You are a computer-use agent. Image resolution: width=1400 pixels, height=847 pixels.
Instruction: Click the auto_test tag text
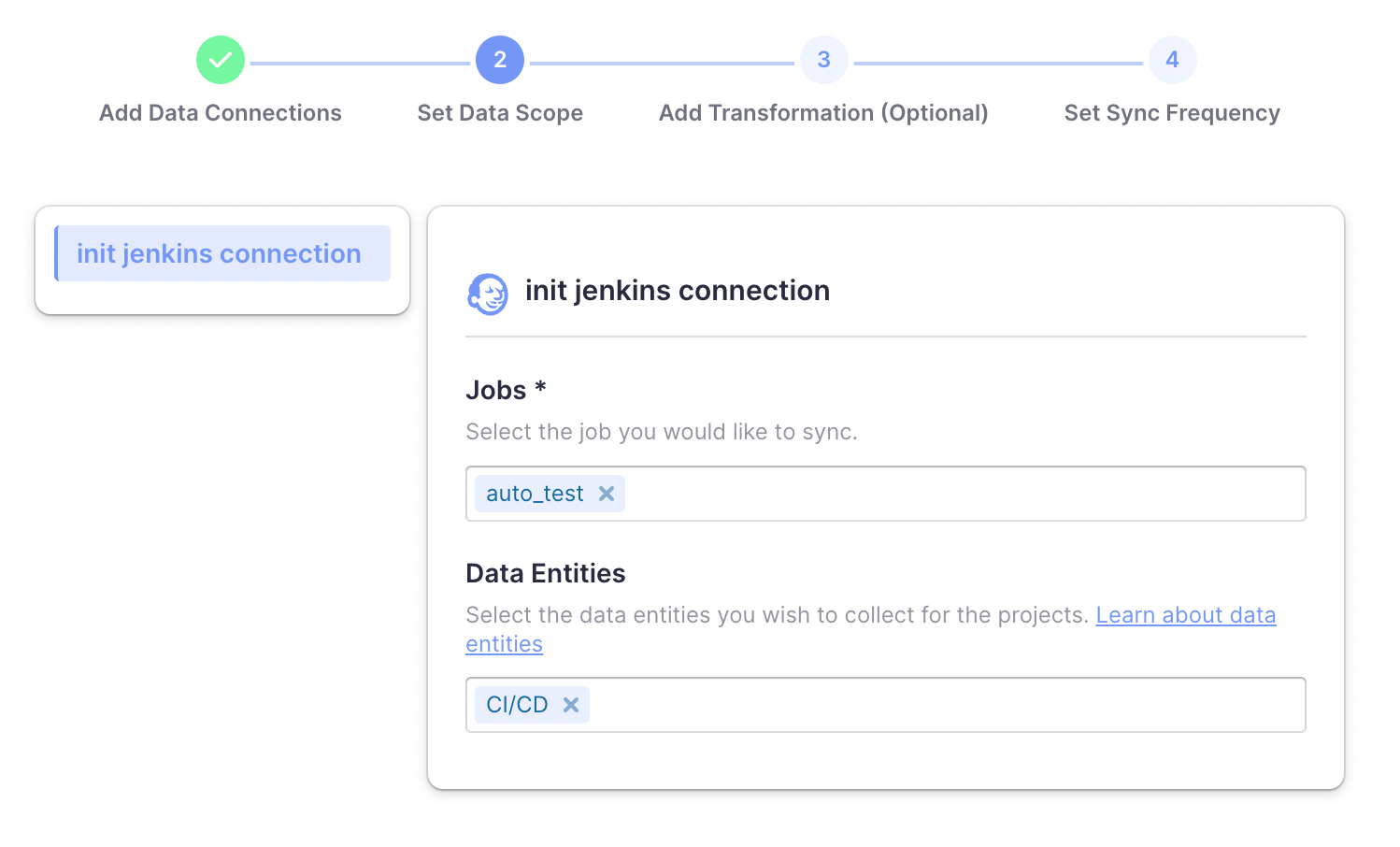(x=535, y=494)
